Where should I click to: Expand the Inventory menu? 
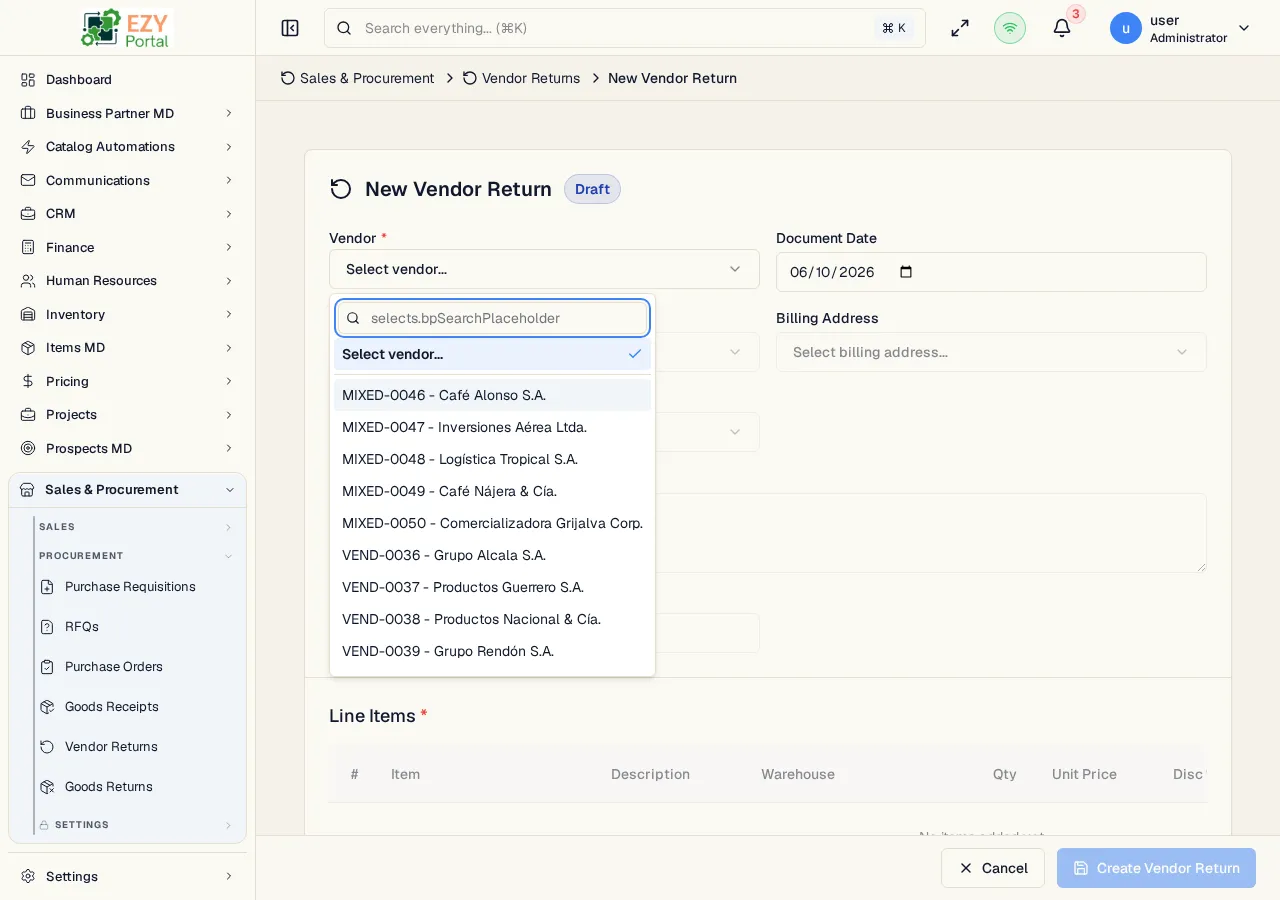point(229,314)
